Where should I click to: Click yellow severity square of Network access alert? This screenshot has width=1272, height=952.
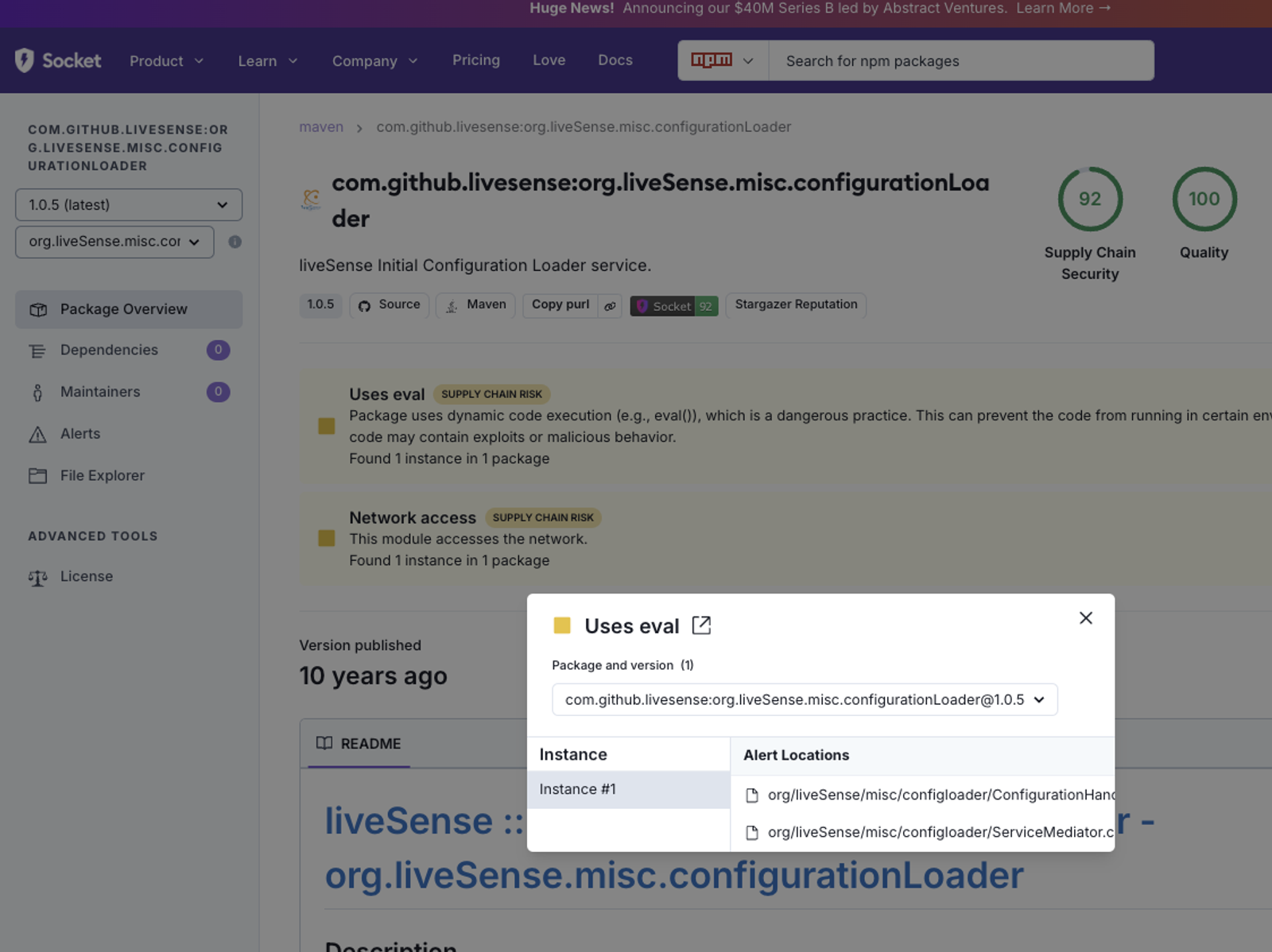pos(326,539)
